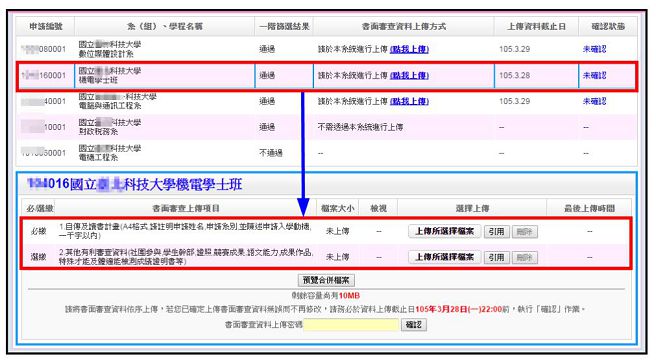Image resolution: width=656 pixels, height=363 pixels.
Task: Click 刪除 button for 其他有利審查資料 item
Action: pyautogui.click(x=525, y=257)
